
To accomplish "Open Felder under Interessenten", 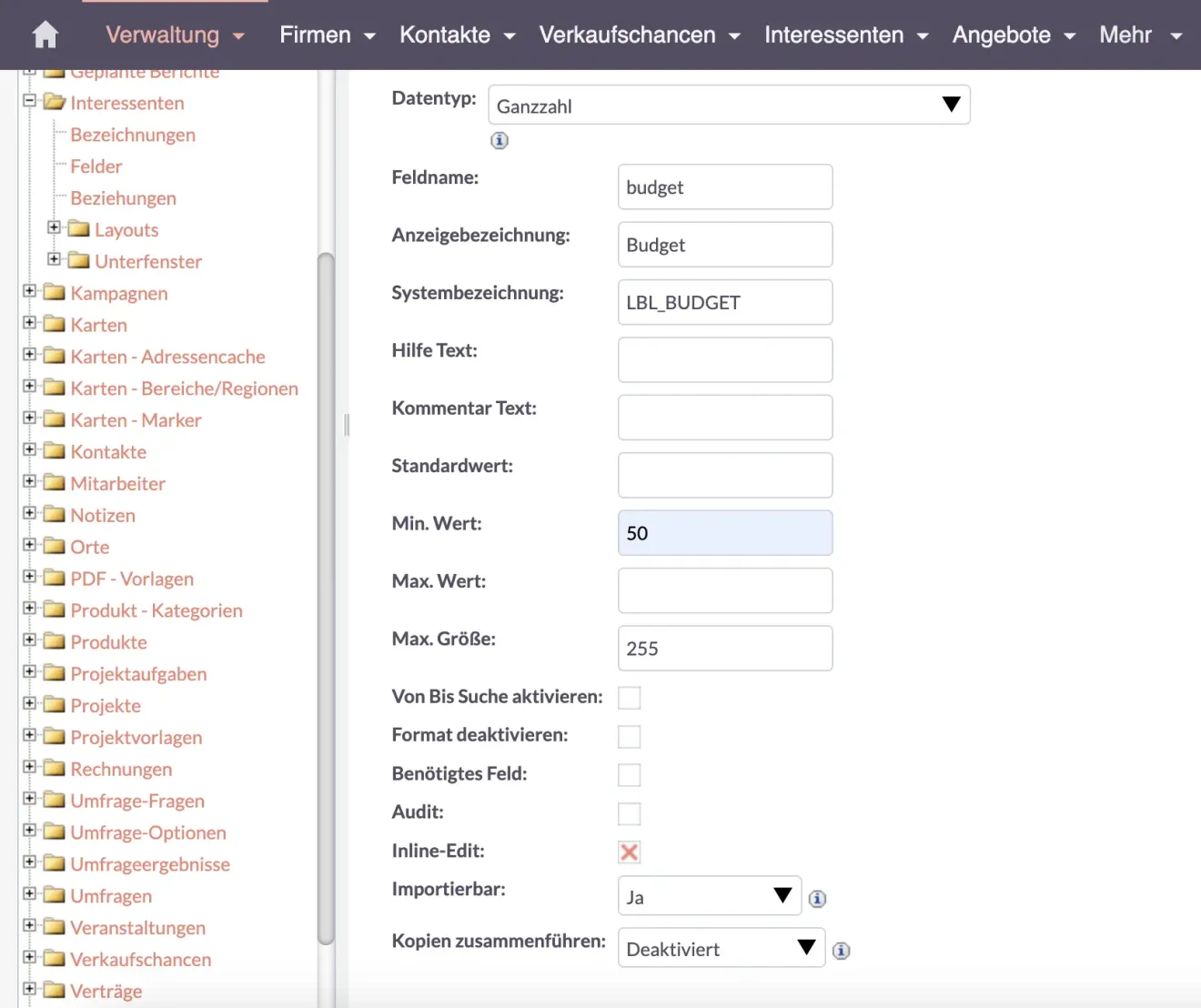I will 96,166.
